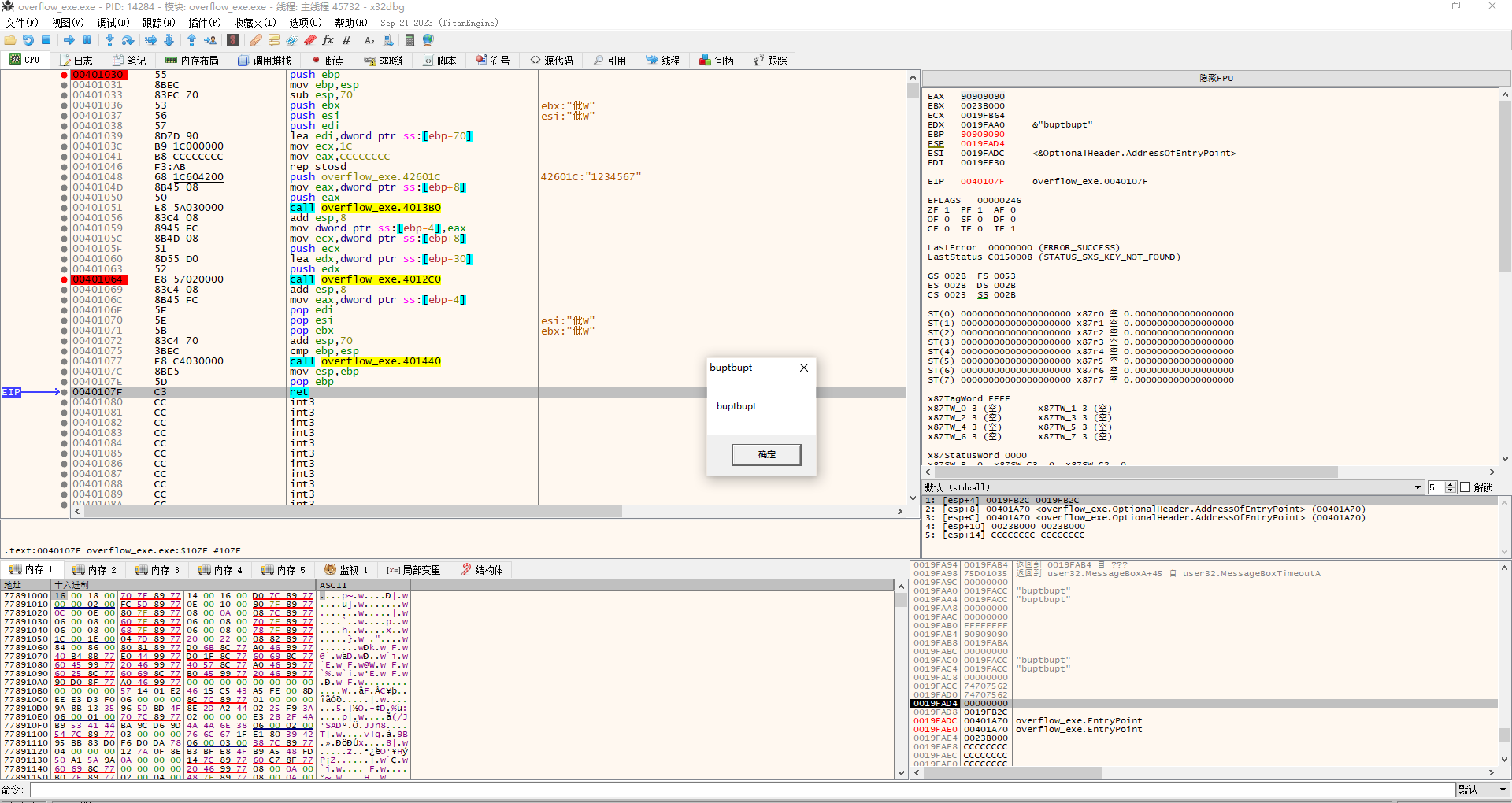The height and width of the screenshot is (803, 1512).
Task: Enable the 解锁 unlock checkbox
Action: point(1466,487)
